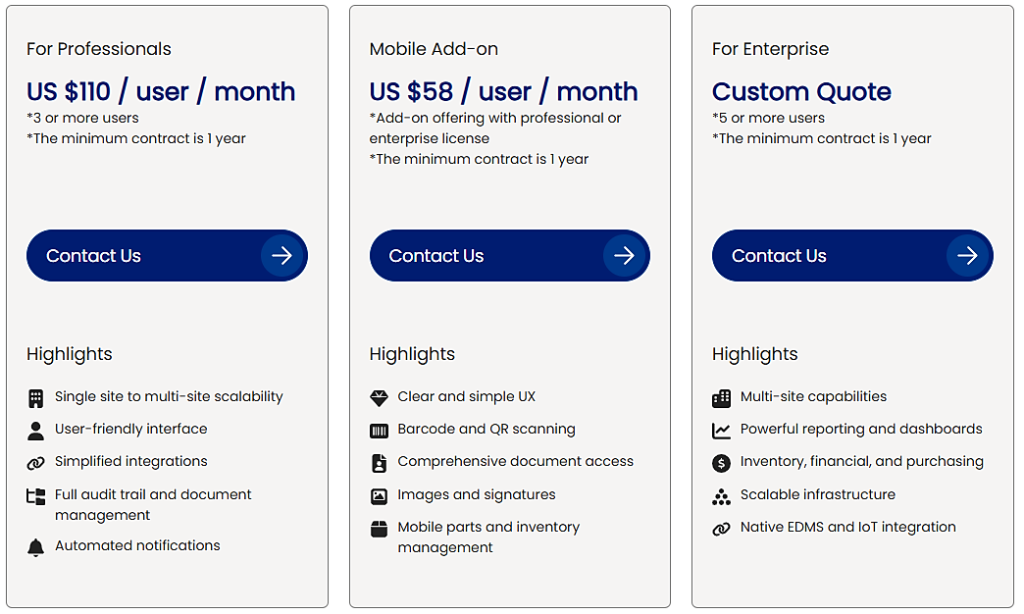
Task: Click the heart badge icon beside Clear and simple UX
Action: (x=379, y=396)
